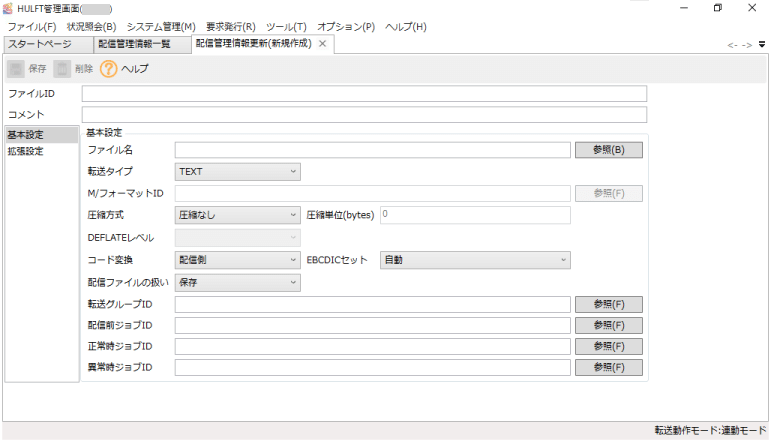The image size is (771, 442).
Task: Restore down the HULFT管理画面 window
Action: (718, 8)
